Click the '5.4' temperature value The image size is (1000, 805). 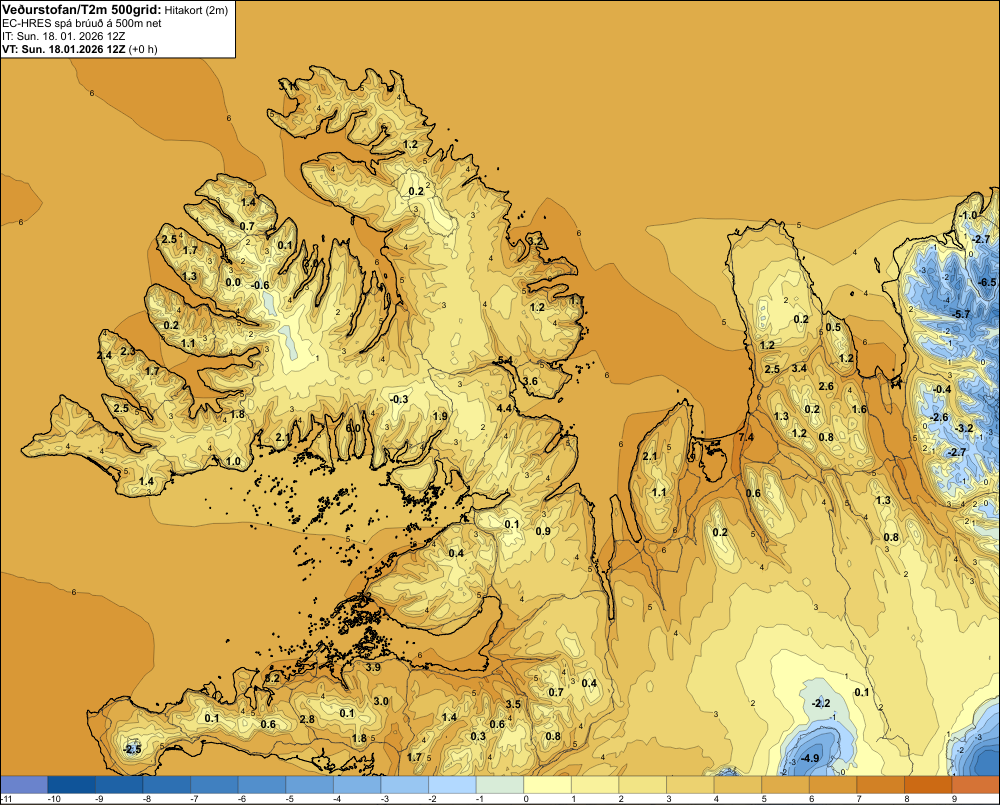tap(505, 360)
